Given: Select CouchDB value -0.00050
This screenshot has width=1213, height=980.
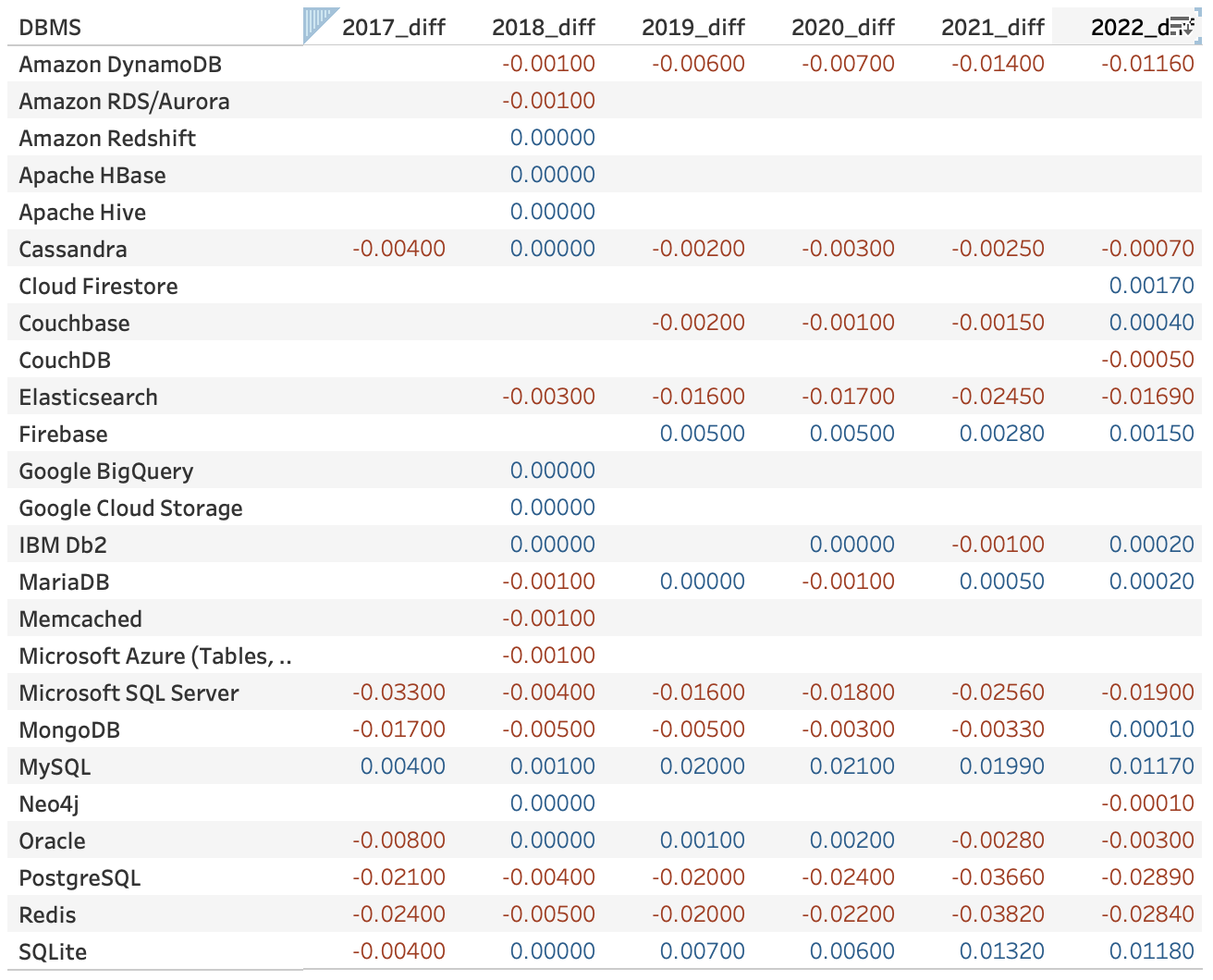Looking at the screenshot, I should tap(1147, 360).
